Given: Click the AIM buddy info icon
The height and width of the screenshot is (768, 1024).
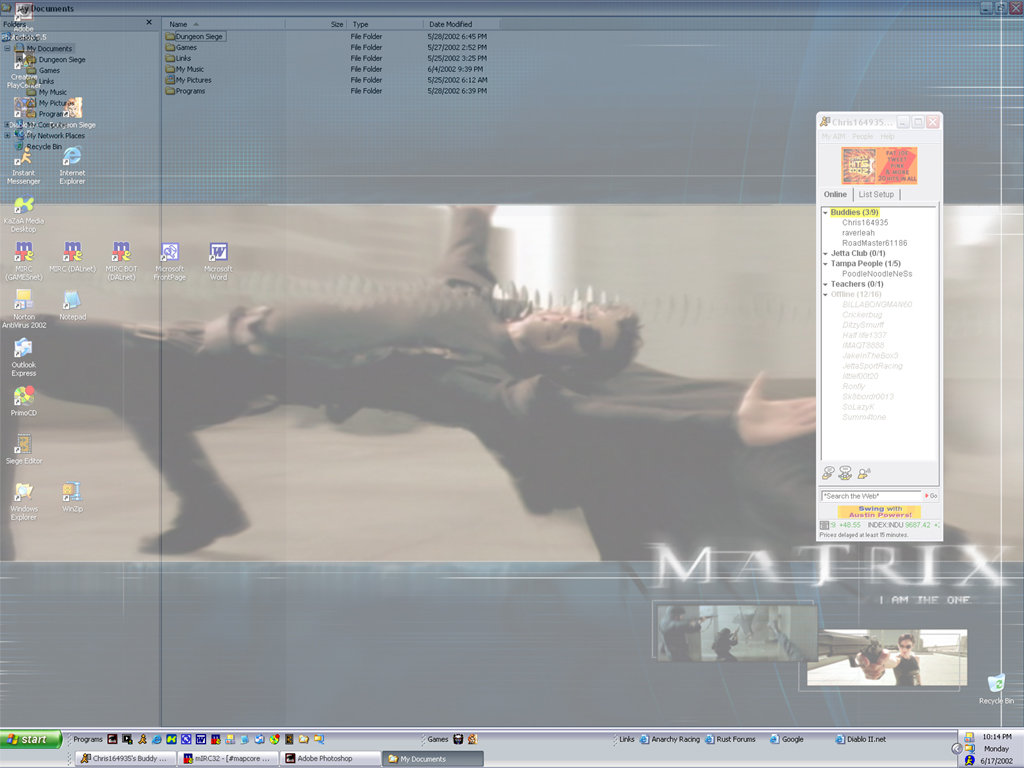Looking at the screenshot, I should [x=863, y=473].
